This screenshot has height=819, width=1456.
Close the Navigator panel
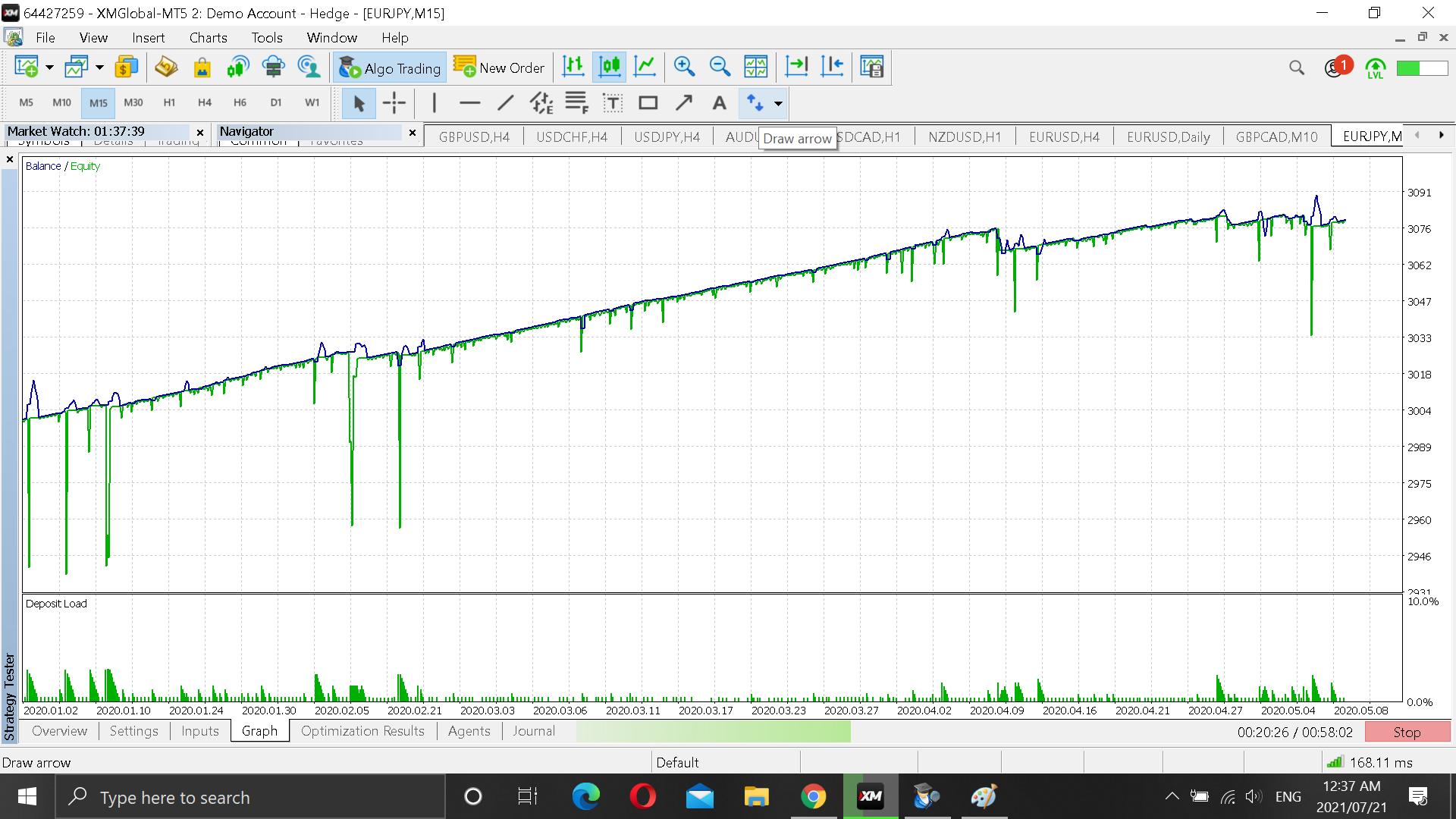(413, 132)
